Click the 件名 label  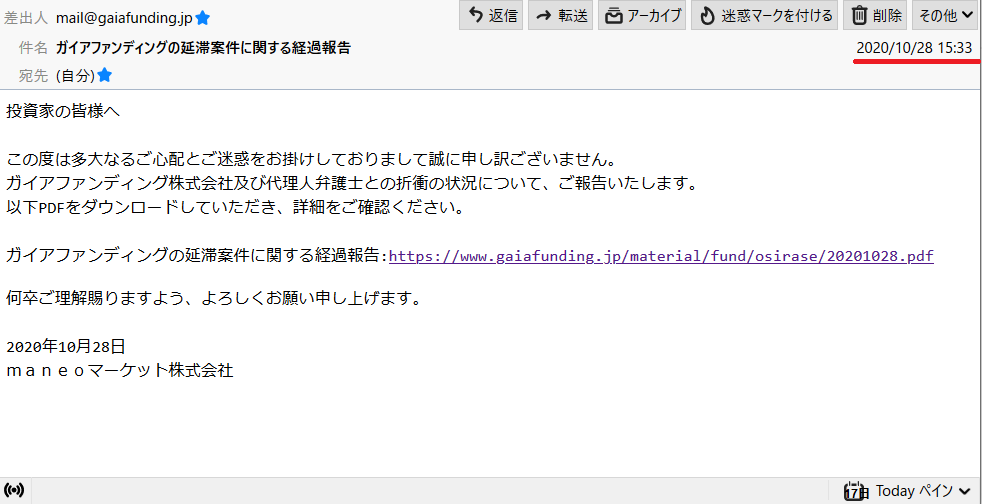coord(33,48)
